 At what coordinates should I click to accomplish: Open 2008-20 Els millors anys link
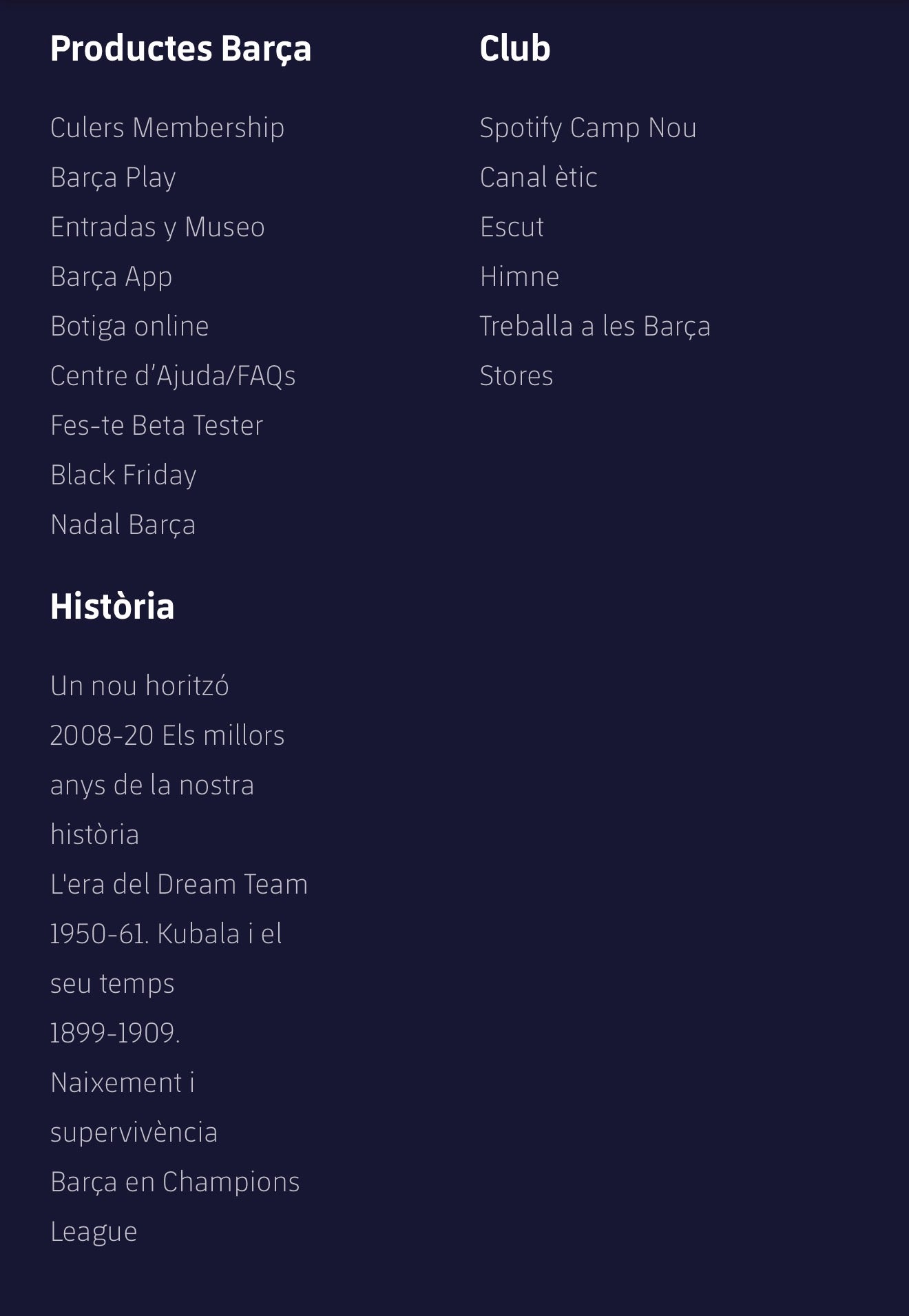click(x=167, y=785)
